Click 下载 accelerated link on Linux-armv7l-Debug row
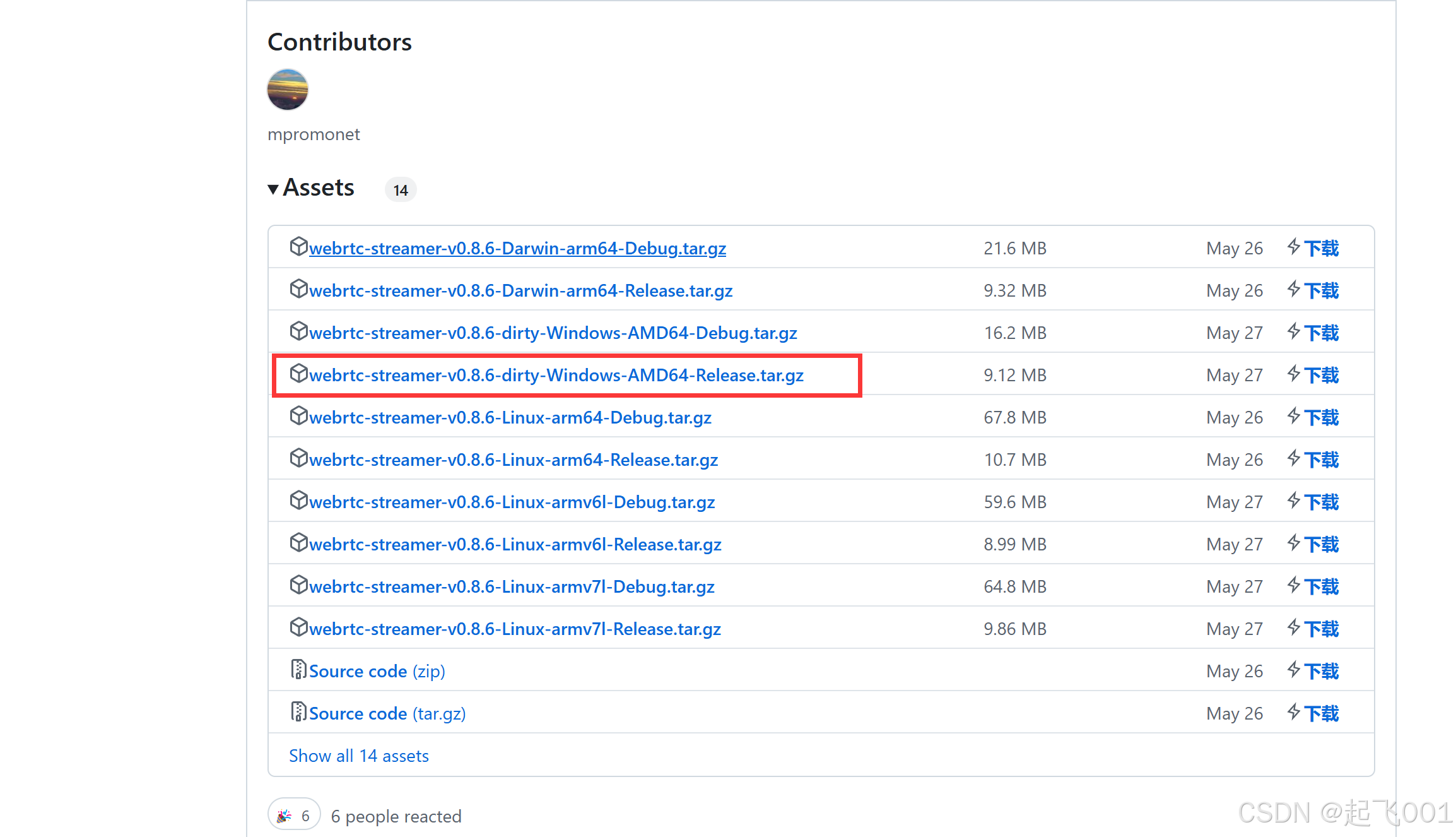1456x837 pixels. click(1321, 586)
